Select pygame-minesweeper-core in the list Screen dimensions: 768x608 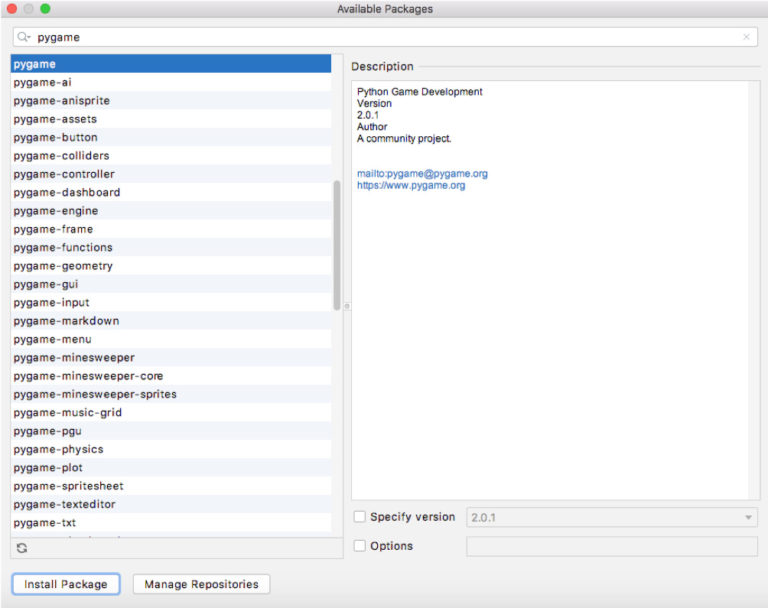tap(88, 376)
